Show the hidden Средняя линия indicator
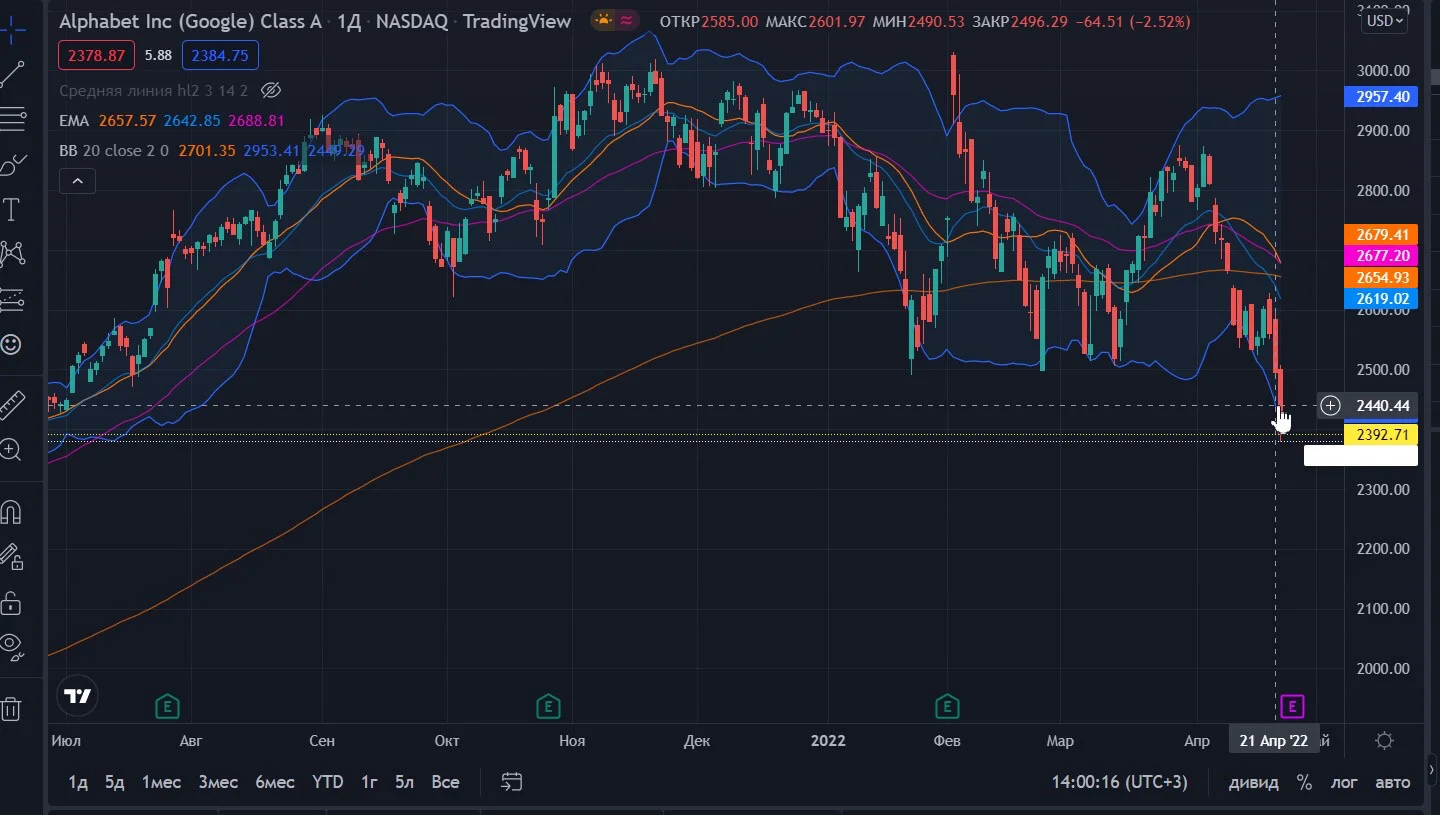Image resolution: width=1440 pixels, height=815 pixels. tap(270, 90)
